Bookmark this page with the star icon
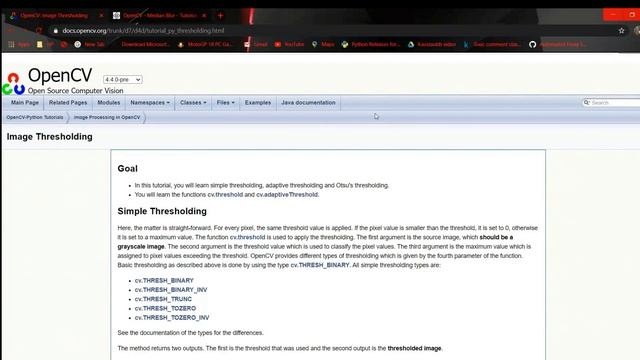 [621, 31]
